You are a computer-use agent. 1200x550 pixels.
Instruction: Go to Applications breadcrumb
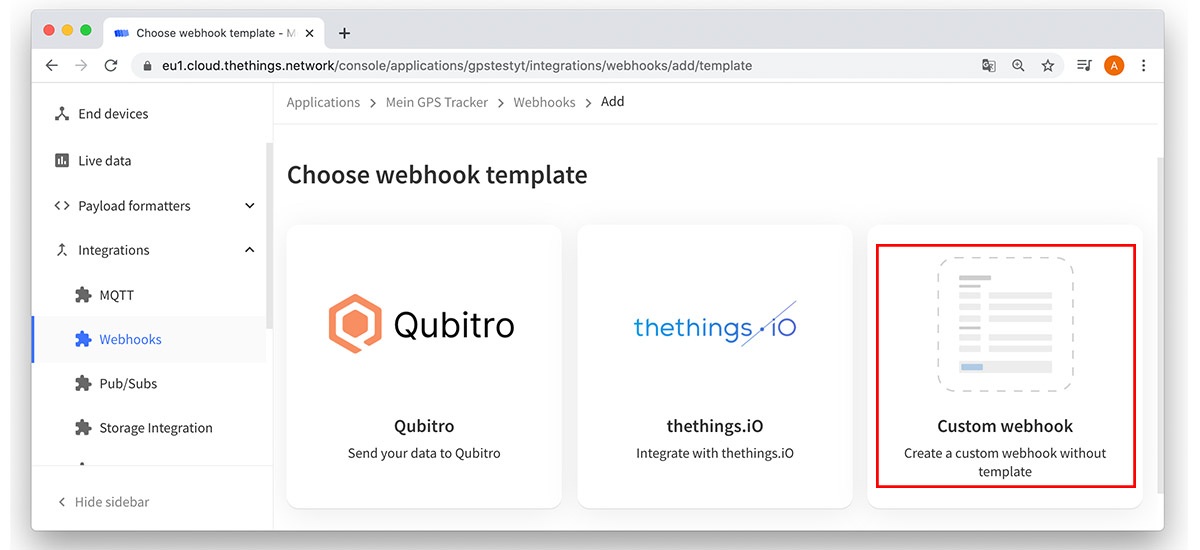(323, 102)
